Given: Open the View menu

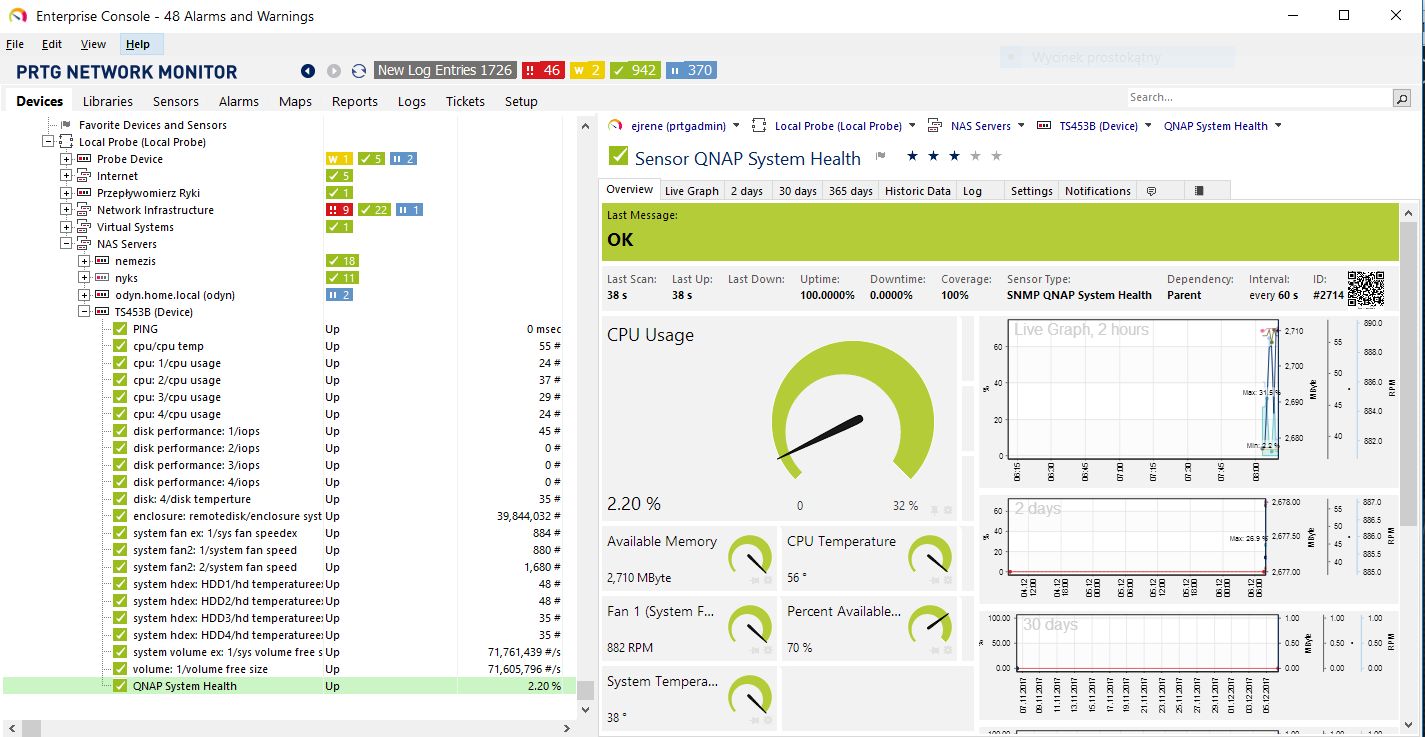Looking at the screenshot, I should tap(93, 44).
